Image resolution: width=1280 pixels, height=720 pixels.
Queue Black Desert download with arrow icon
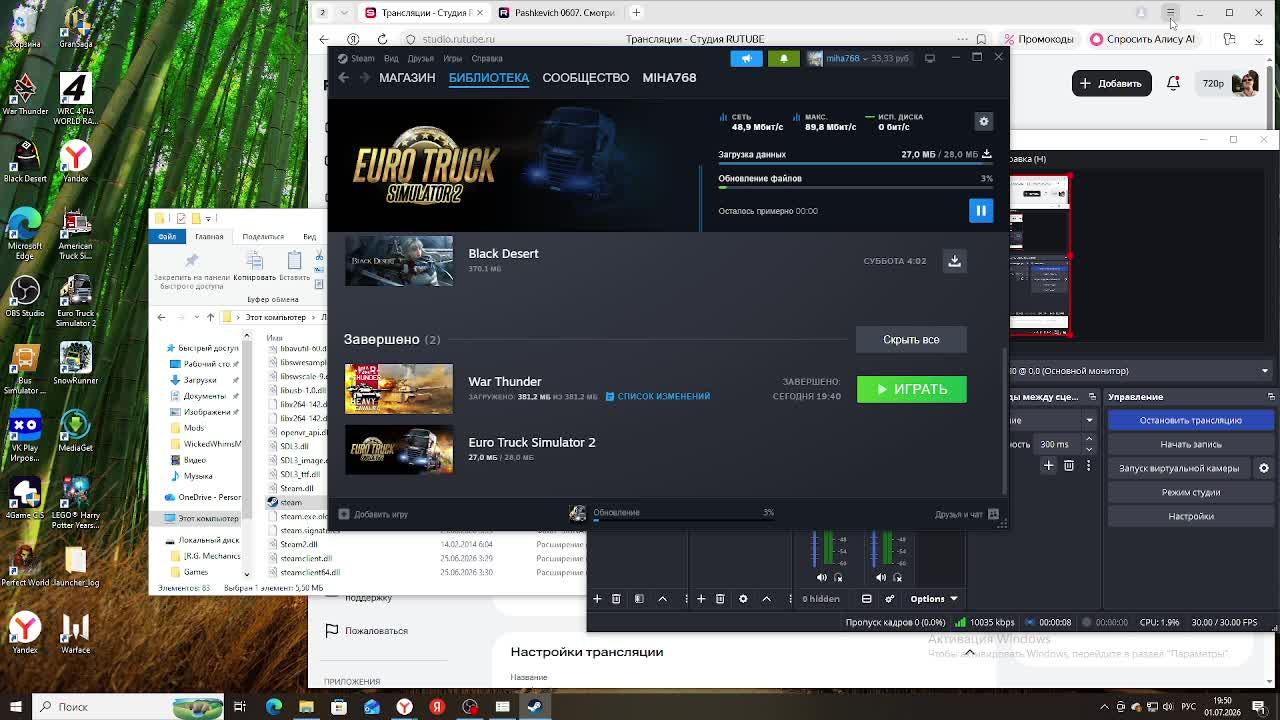click(954, 261)
